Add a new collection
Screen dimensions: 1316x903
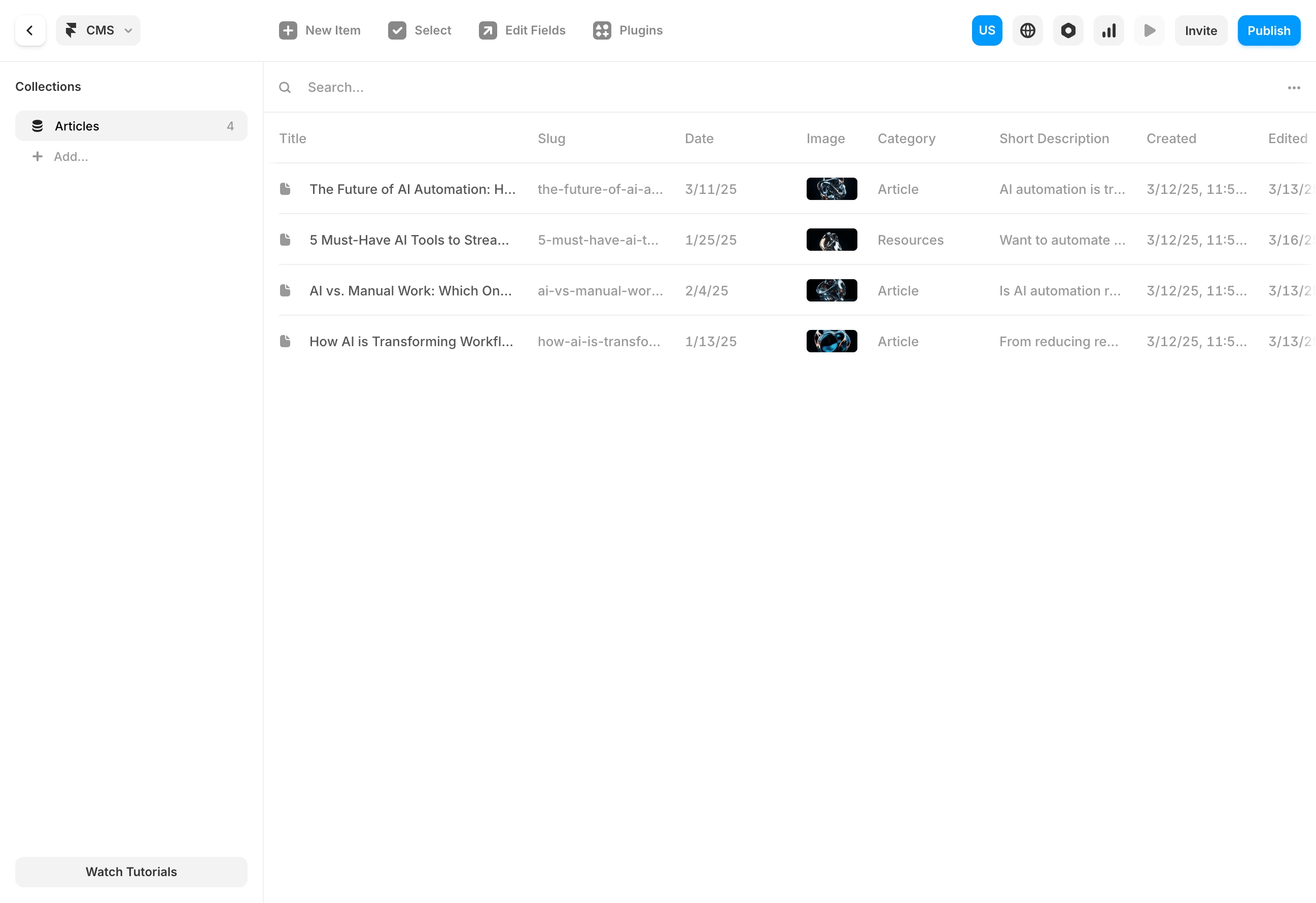(71, 156)
